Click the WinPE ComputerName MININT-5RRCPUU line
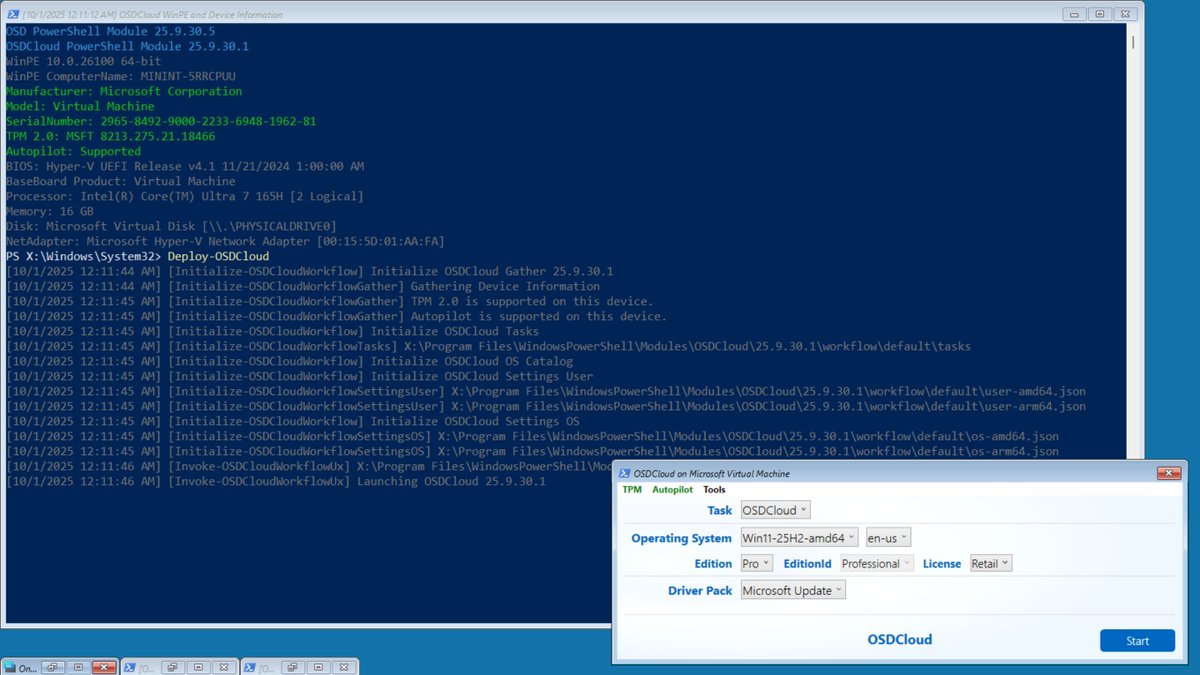 (120, 77)
